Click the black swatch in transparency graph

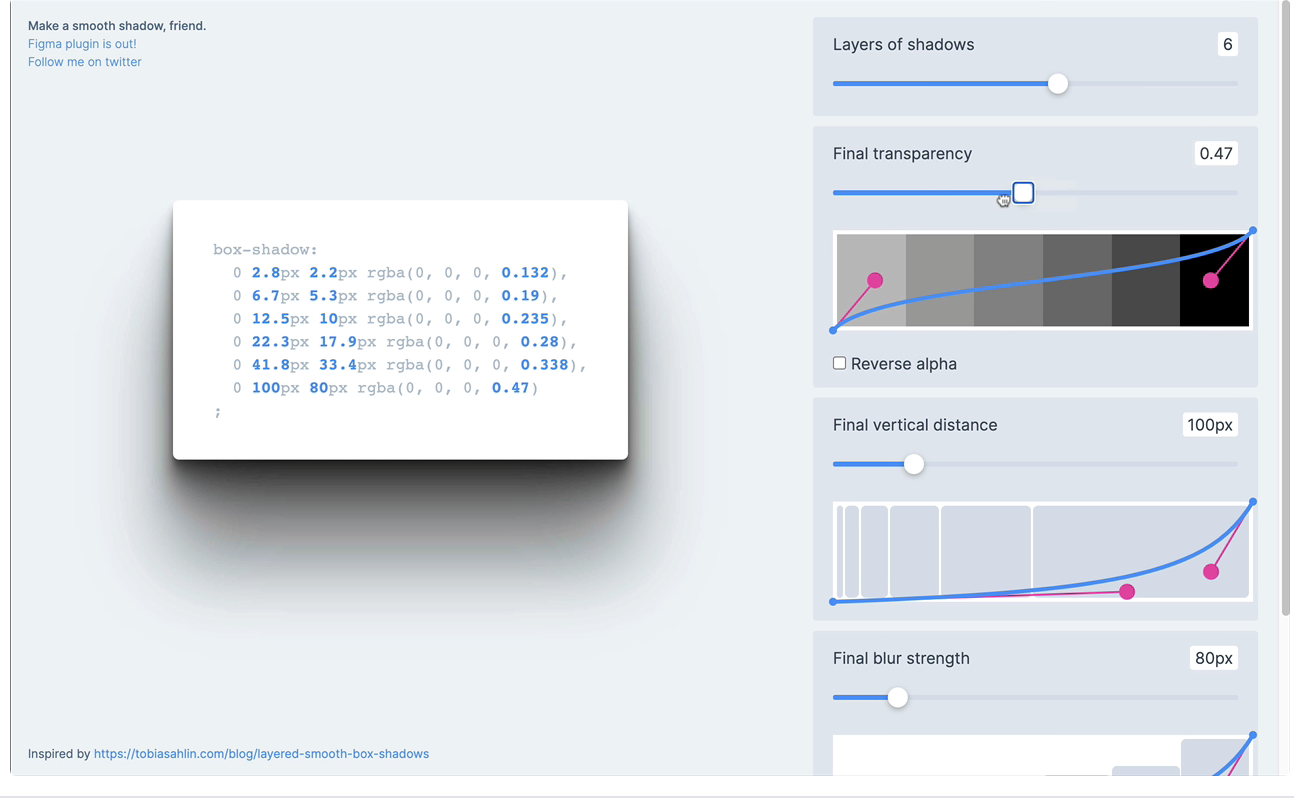[x=1215, y=280]
